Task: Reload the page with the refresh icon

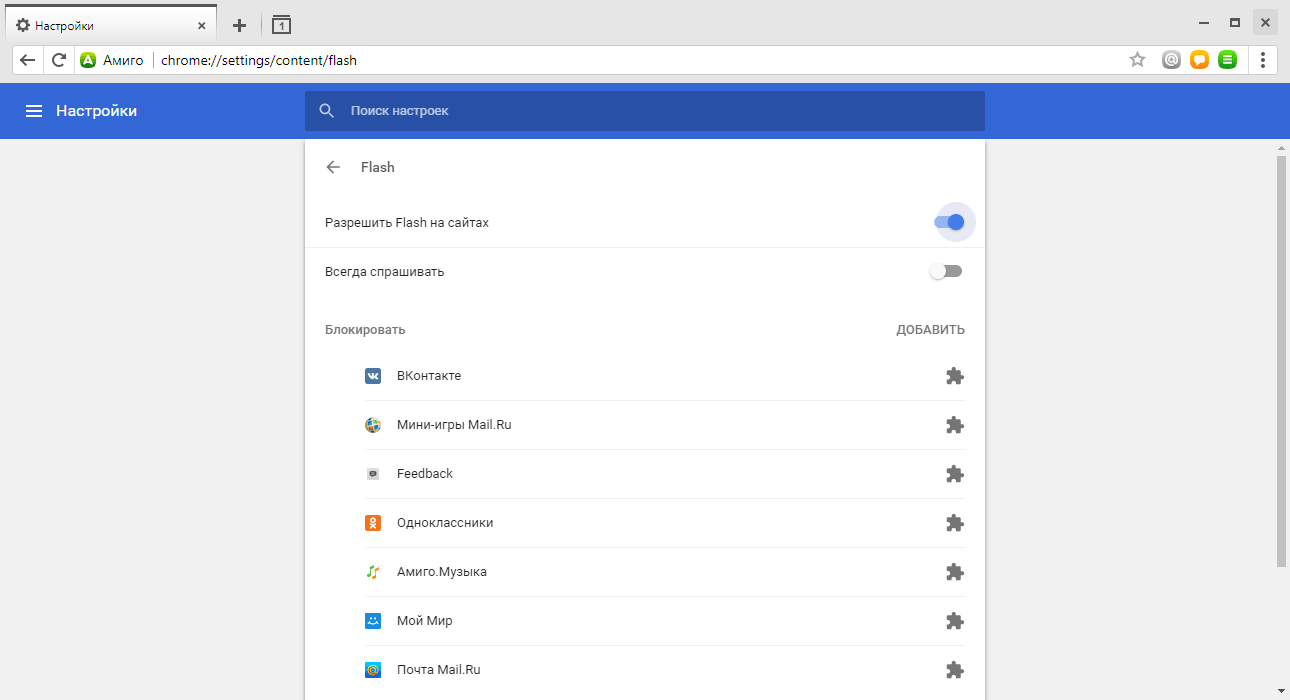Action: point(59,60)
